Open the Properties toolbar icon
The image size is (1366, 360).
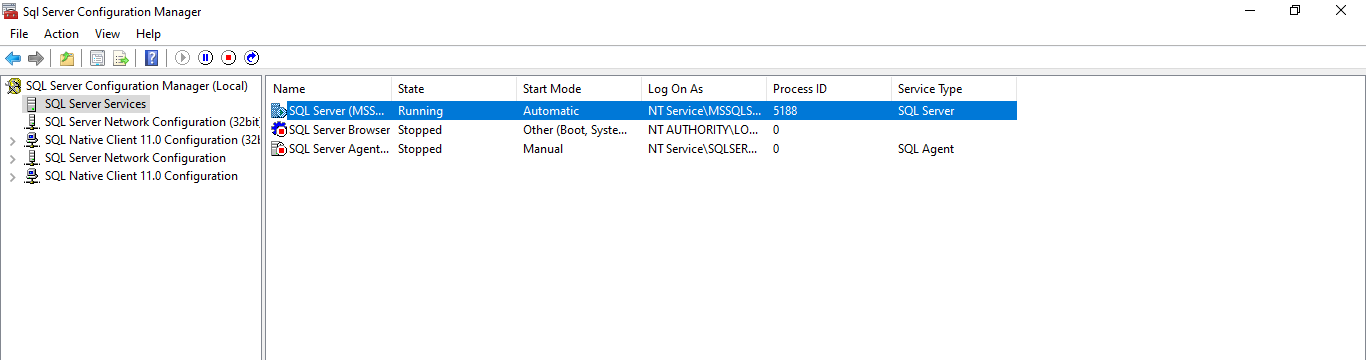[97, 58]
